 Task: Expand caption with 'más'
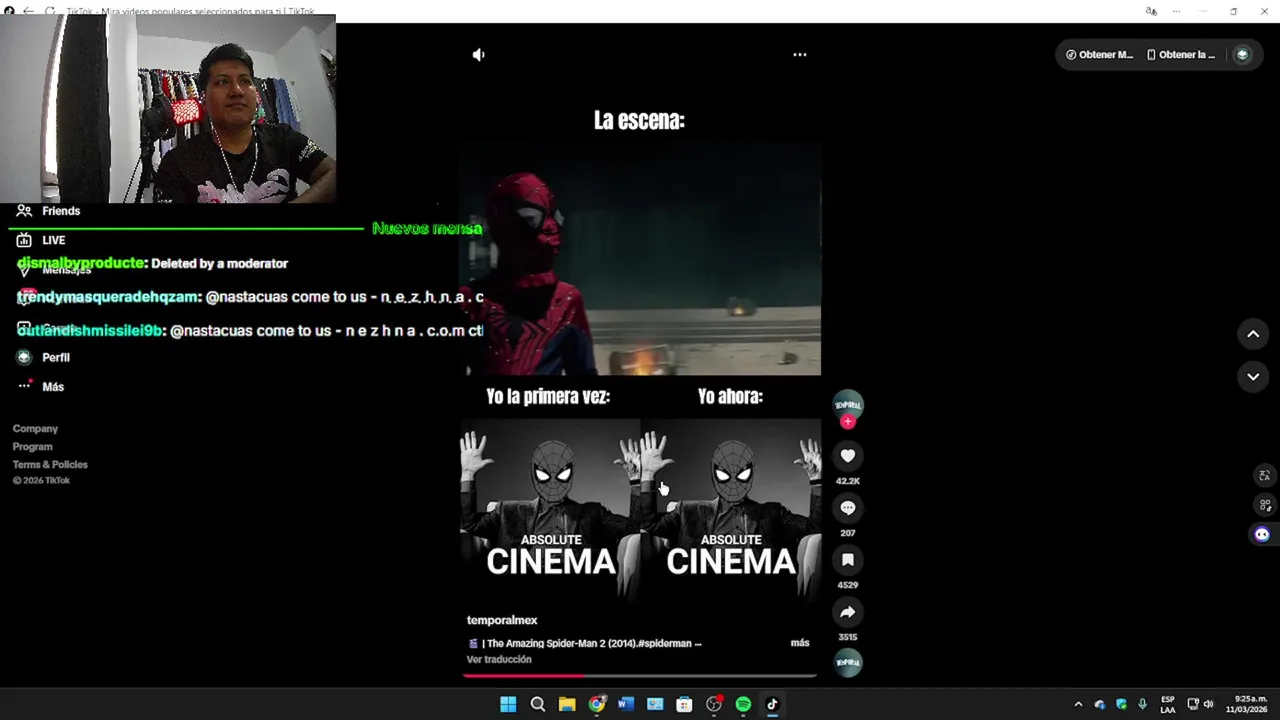(800, 643)
